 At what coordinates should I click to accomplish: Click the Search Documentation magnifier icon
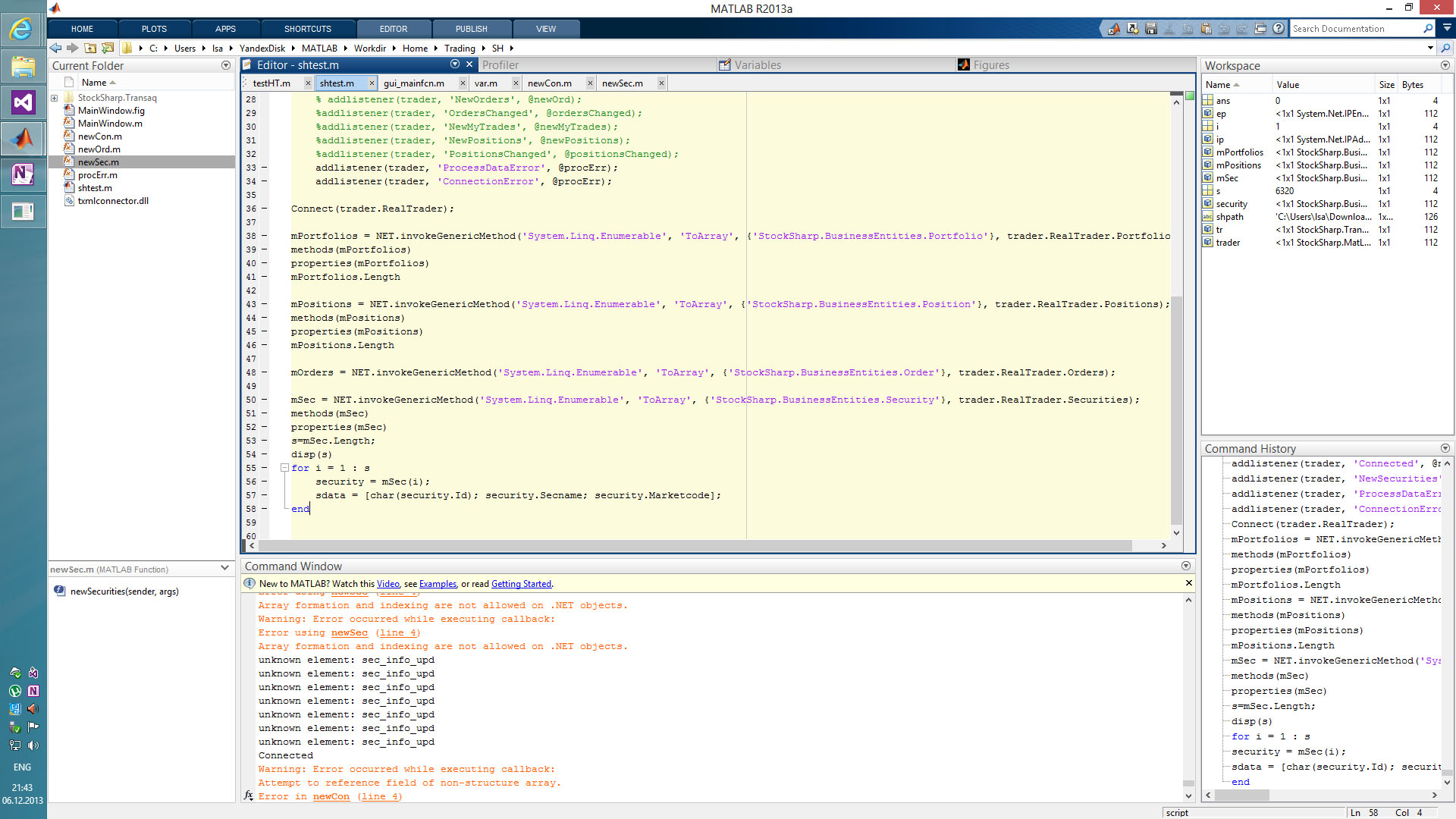tap(1428, 29)
